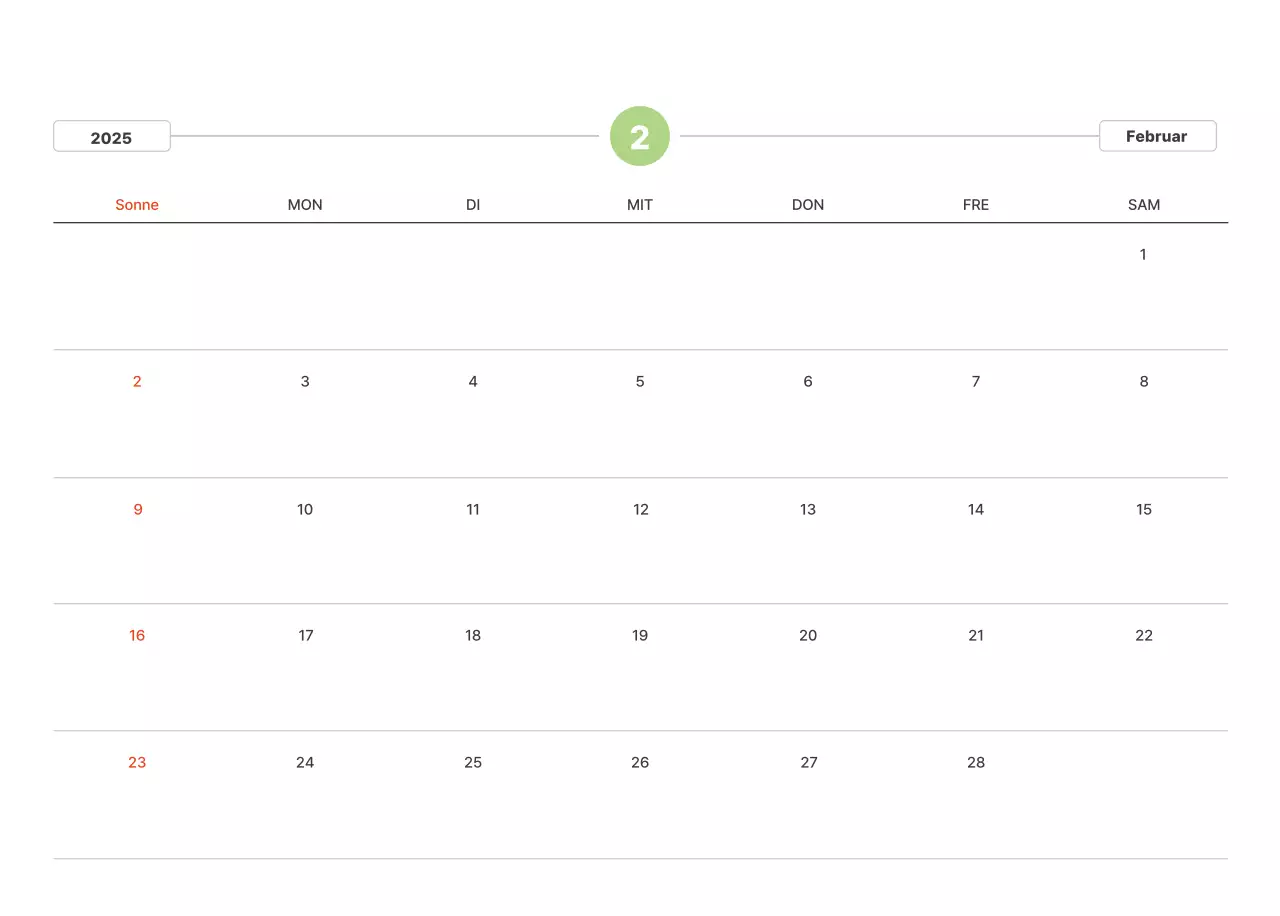The width and height of the screenshot is (1280, 916).
Task: Choose date 26 in the last row
Action: [640, 762]
